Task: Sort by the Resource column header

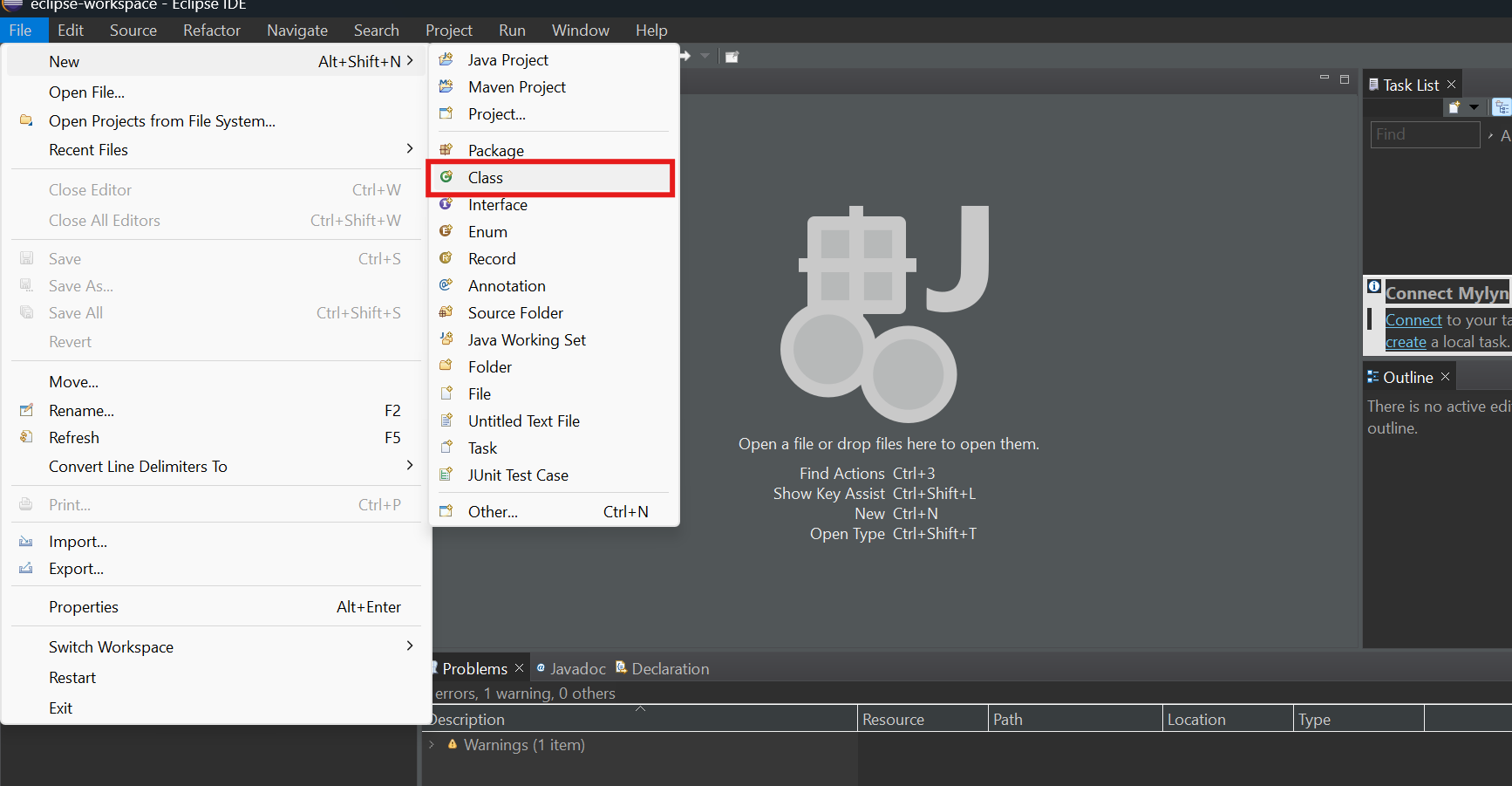Action: [923, 719]
